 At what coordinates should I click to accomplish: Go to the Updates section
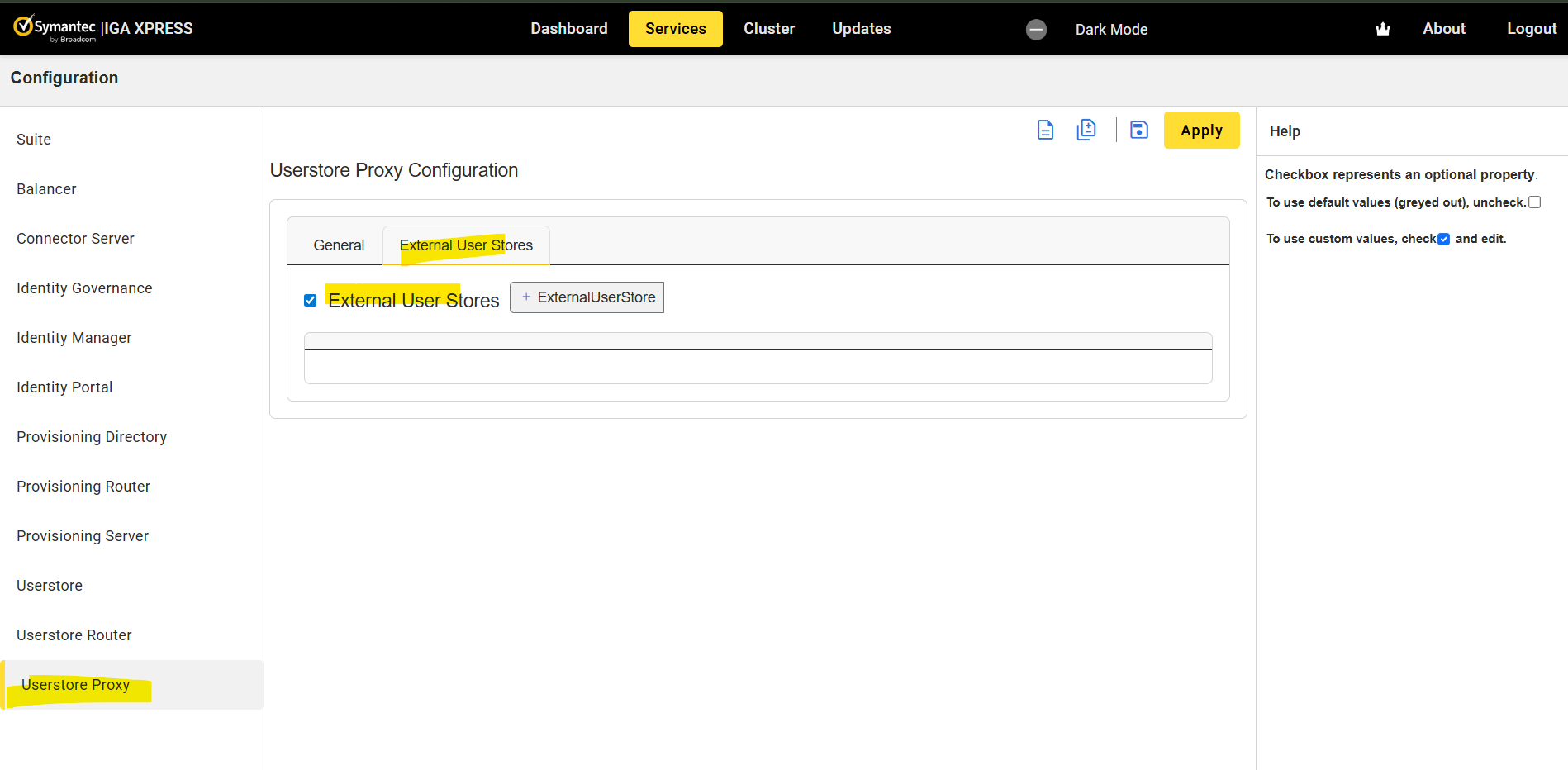click(x=861, y=29)
